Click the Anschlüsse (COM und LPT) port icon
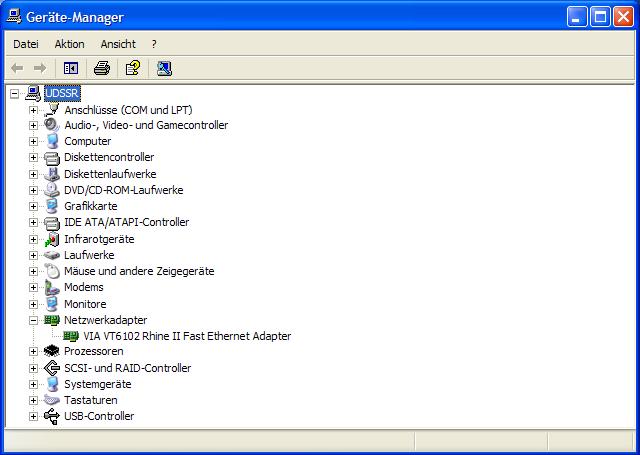The image size is (640, 455). tap(52, 110)
